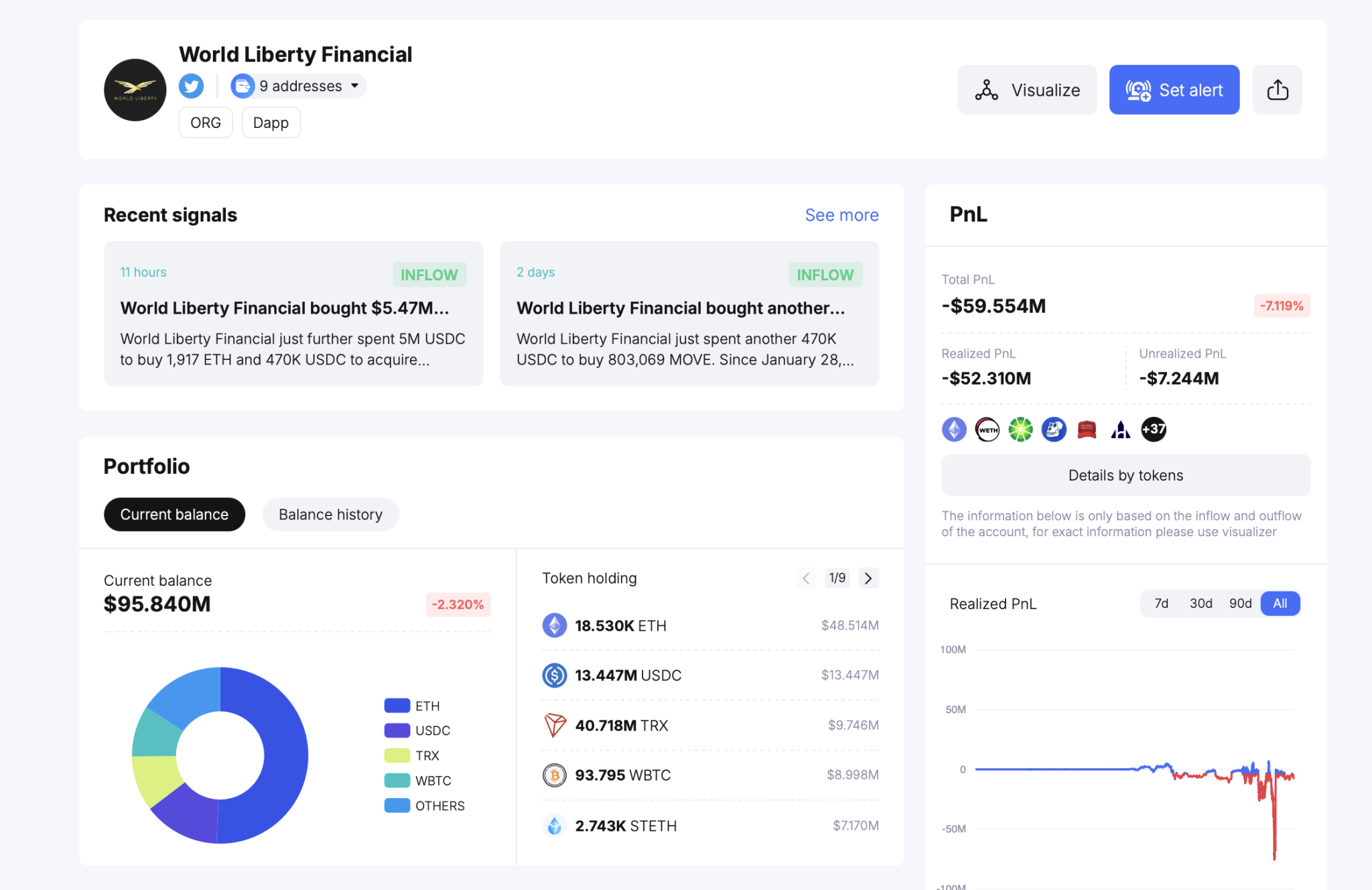Click the WBTC token icon in holdings
This screenshot has width=1372, height=890.
(554, 775)
